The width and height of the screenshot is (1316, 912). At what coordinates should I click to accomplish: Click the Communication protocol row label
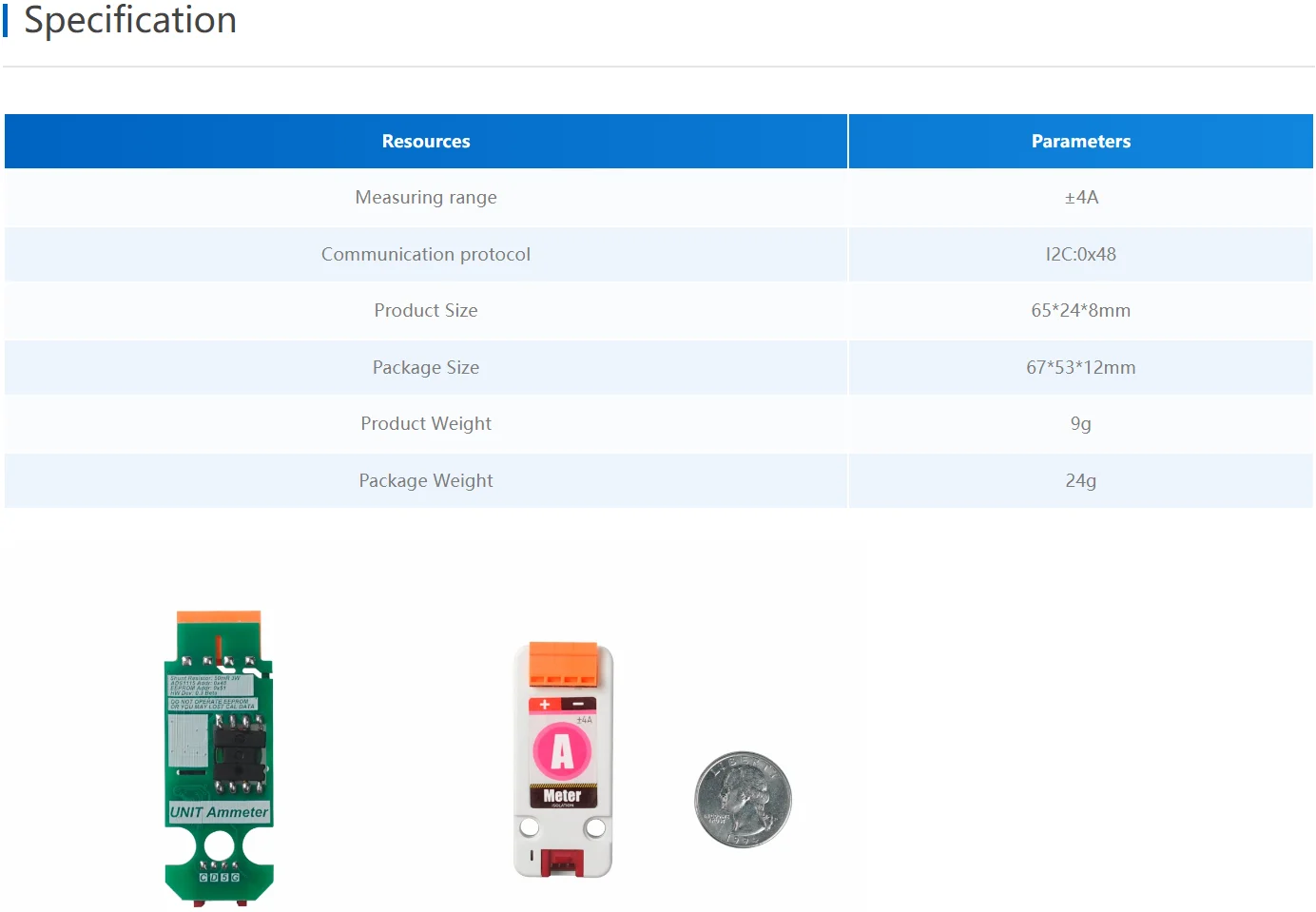click(x=425, y=255)
